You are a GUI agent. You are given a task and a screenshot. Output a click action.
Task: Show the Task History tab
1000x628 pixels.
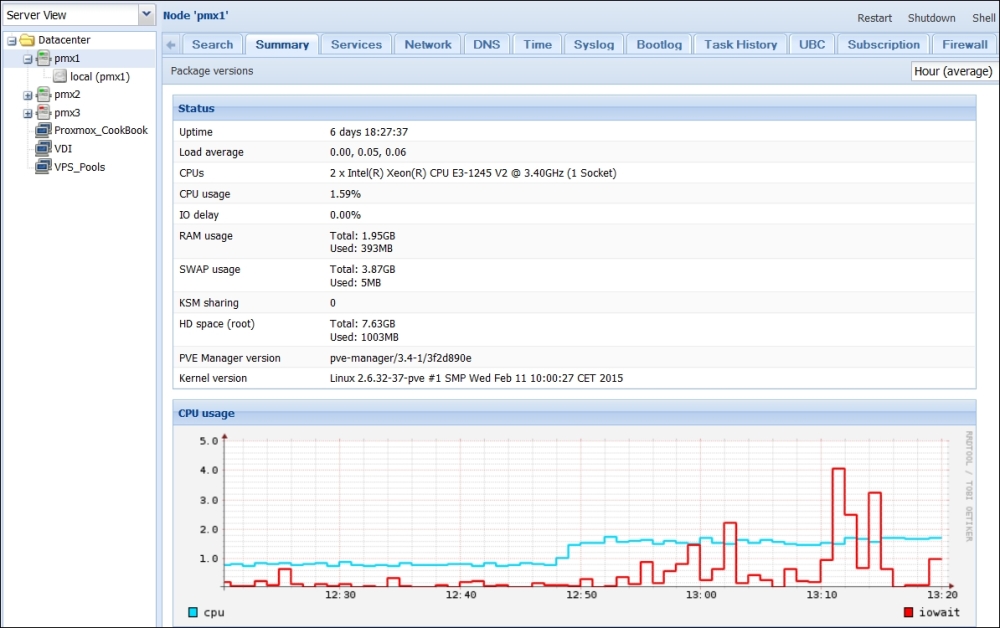coord(740,45)
